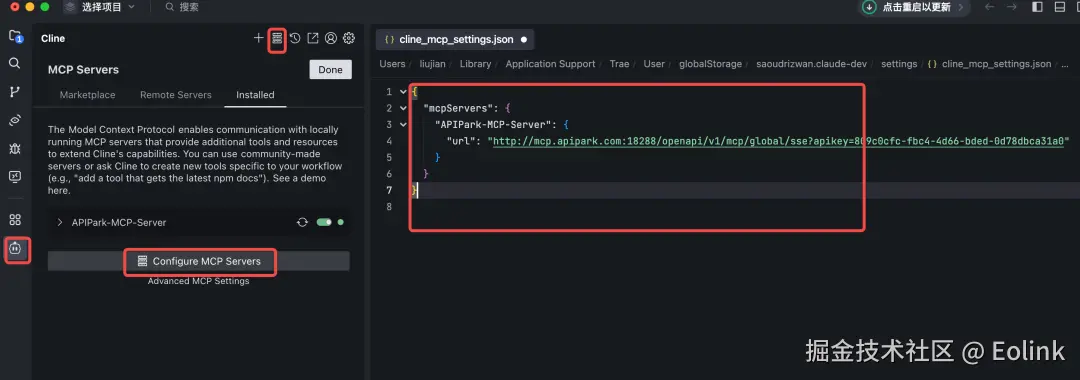This screenshot has height=380, width=1080.
Task: Collapse code fold arrow on line 2
Action: click(403, 108)
